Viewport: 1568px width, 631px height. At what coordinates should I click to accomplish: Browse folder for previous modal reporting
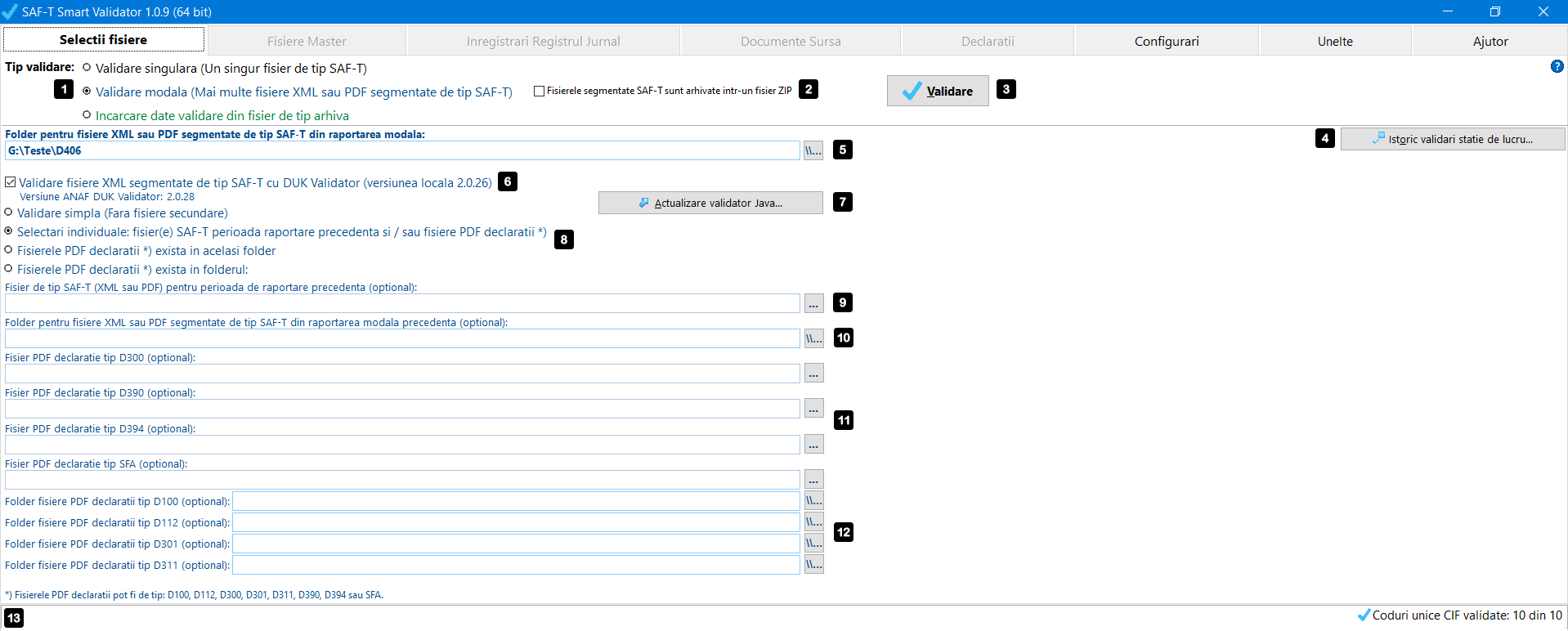pos(813,338)
